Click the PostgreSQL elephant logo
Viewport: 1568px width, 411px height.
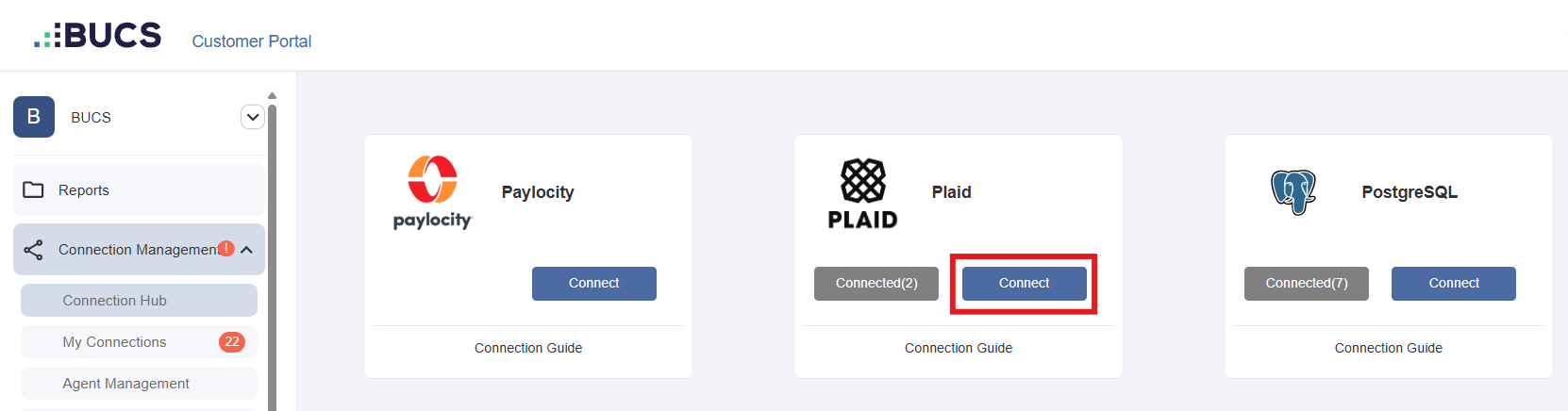[x=1293, y=192]
